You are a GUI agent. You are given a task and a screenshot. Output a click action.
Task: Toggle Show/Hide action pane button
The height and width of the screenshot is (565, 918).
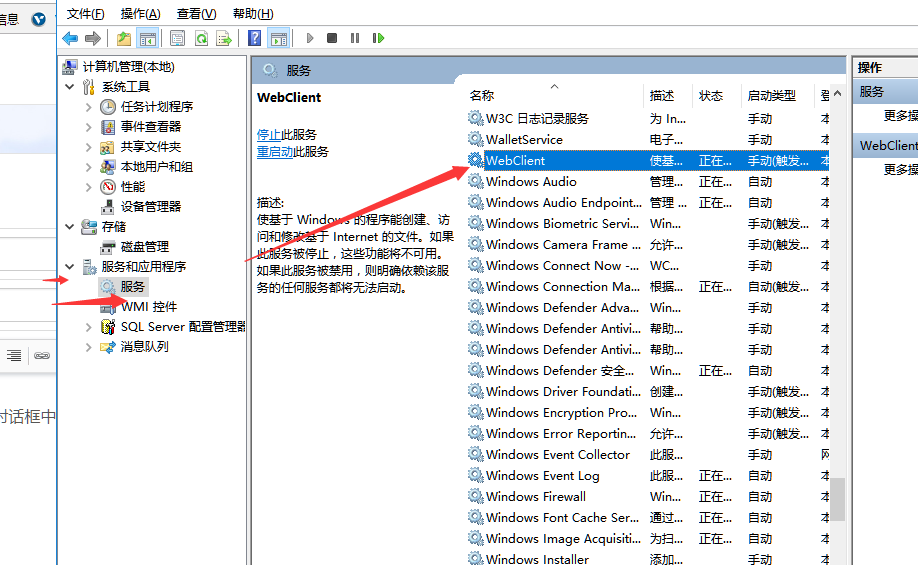coord(279,38)
